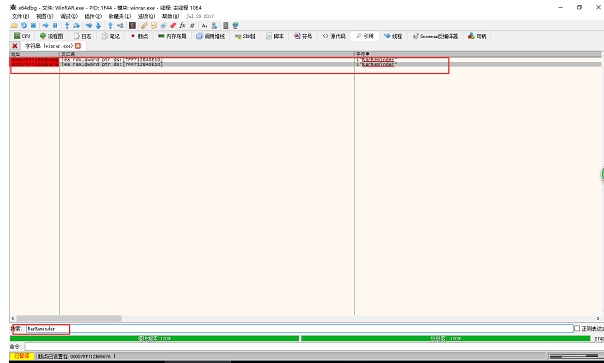Image resolution: width=604 pixels, height=363 pixels.
Task: Click the fx functions icon
Action: (183, 25)
